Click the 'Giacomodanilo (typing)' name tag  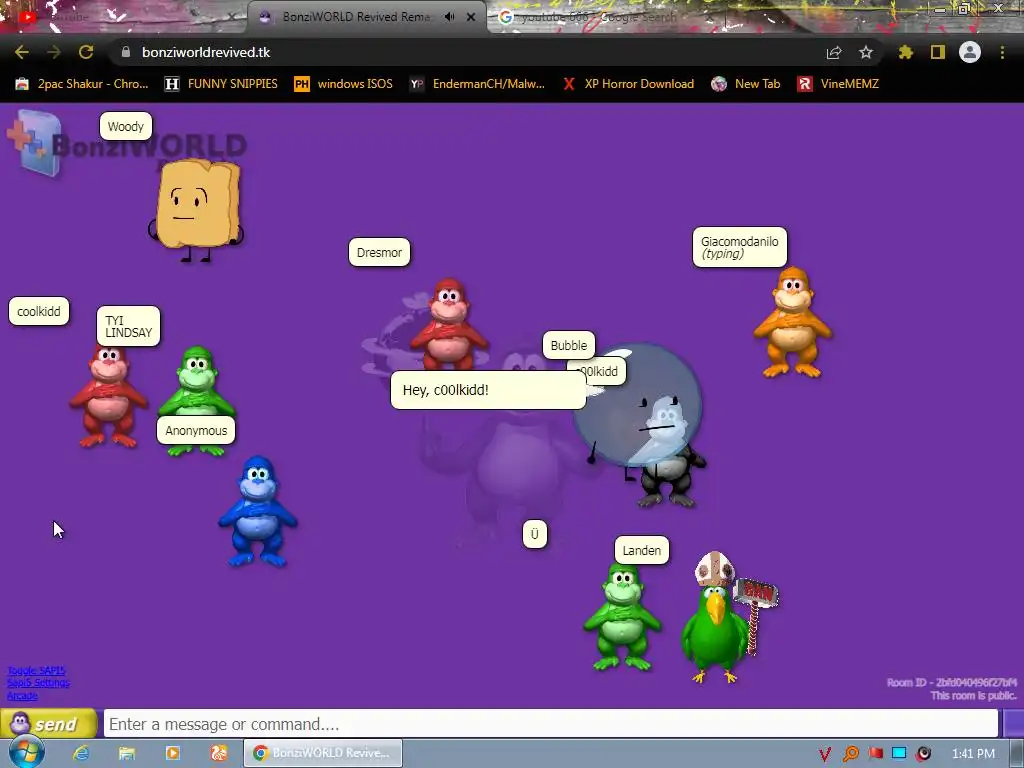coord(739,248)
